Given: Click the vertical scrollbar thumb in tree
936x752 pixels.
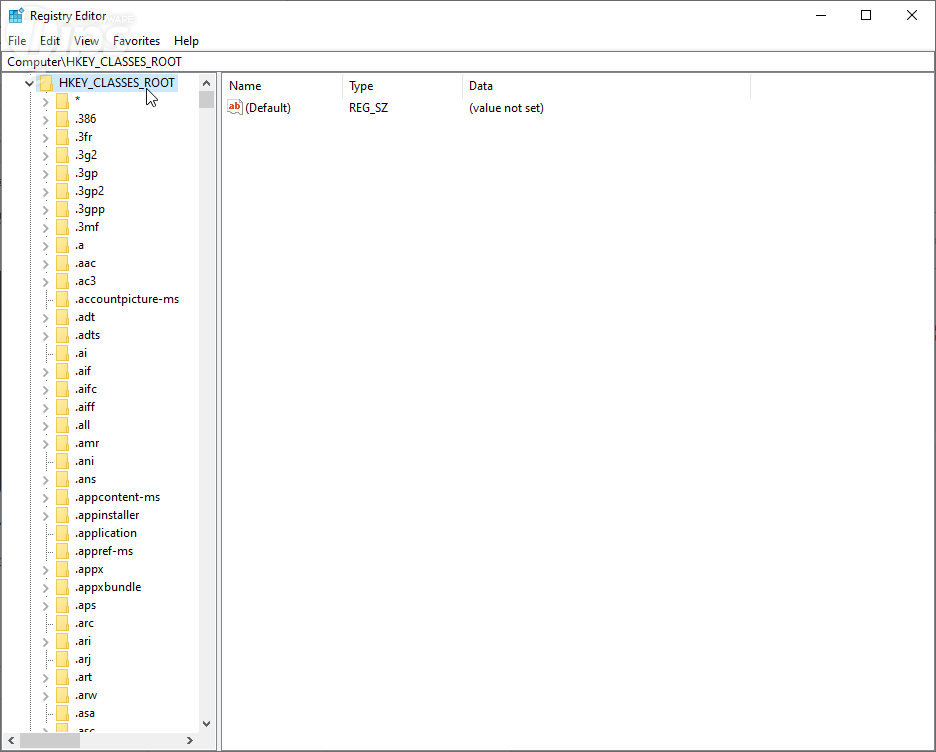Looking at the screenshot, I should 207,100.
